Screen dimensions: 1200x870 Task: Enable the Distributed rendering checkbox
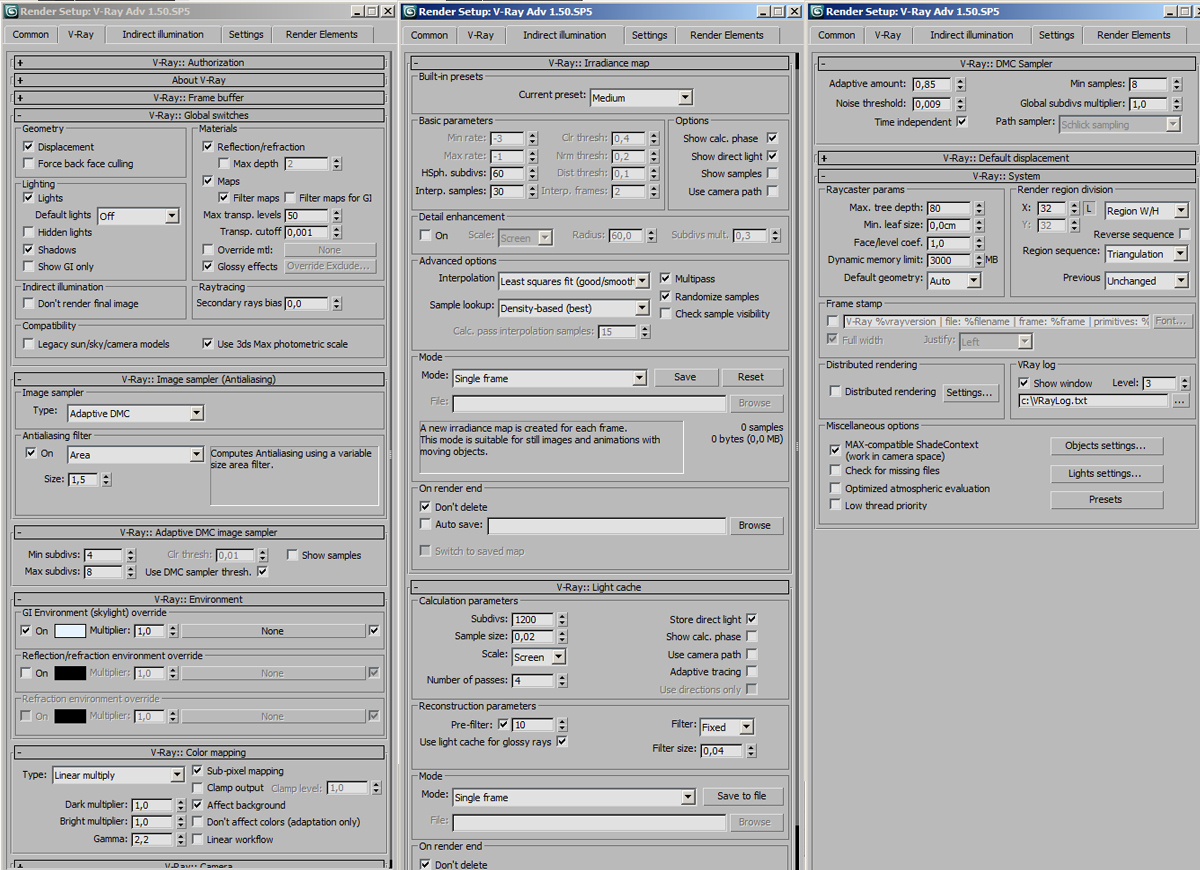pyautogui.click(x=835, y=392)
